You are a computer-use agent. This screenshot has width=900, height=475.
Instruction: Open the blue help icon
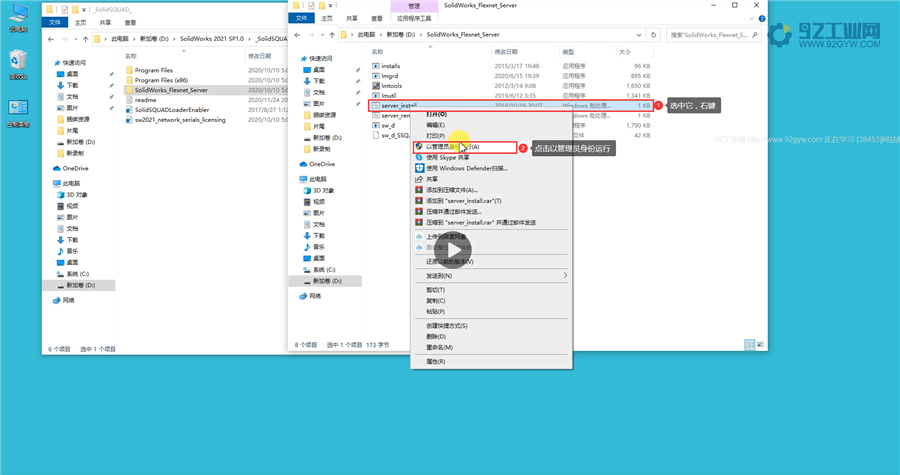762,18
